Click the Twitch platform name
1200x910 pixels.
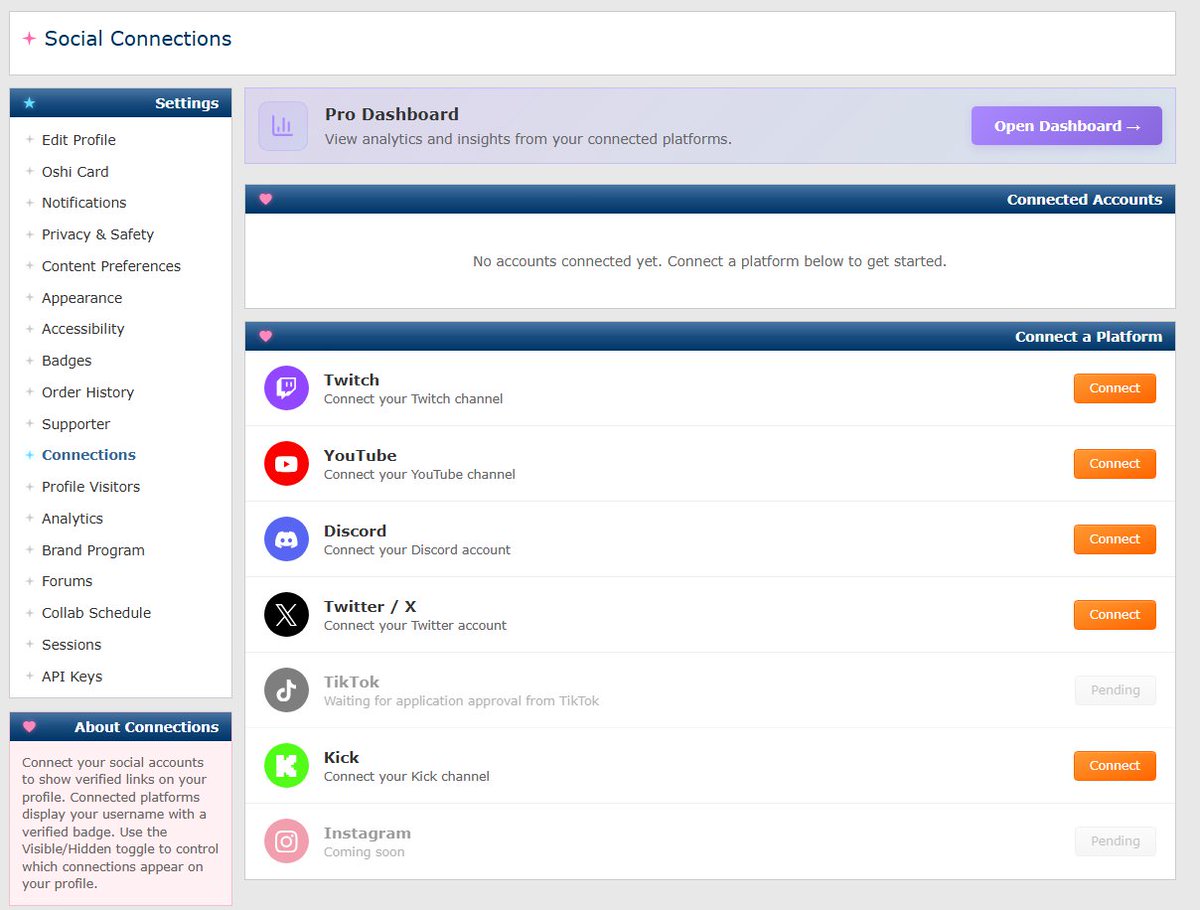352,380
